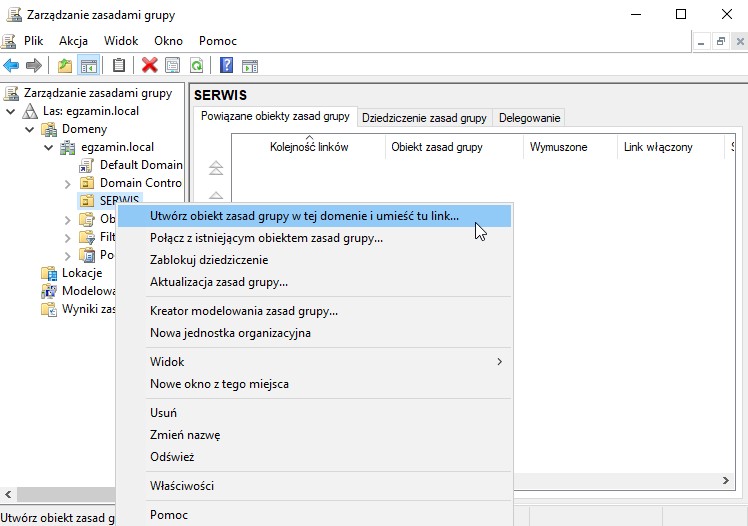
Task: Click the Up one level folder icon
Action: pyautogui.click(x=65, y=66)
